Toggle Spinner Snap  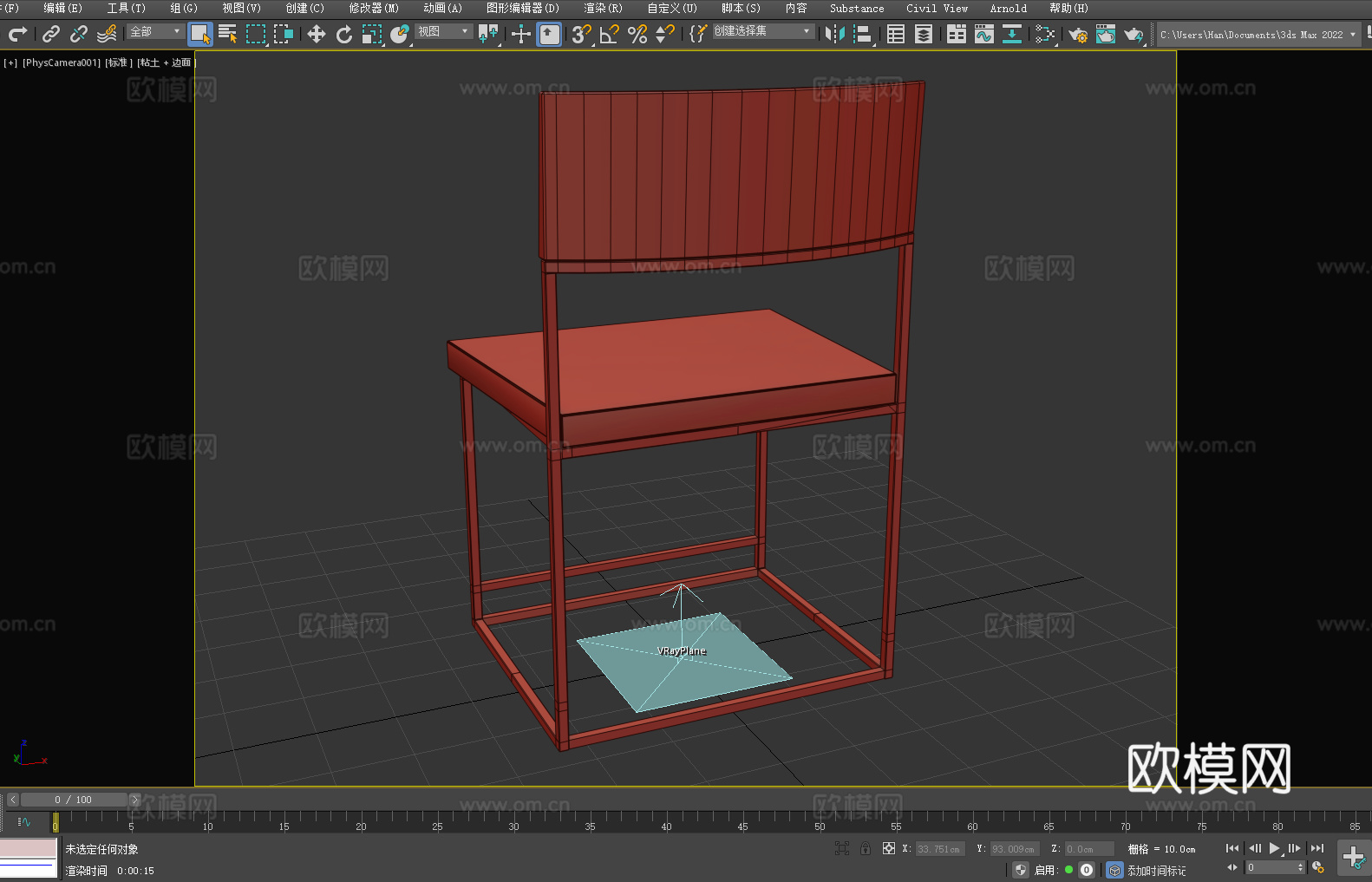tap(665, 35)
